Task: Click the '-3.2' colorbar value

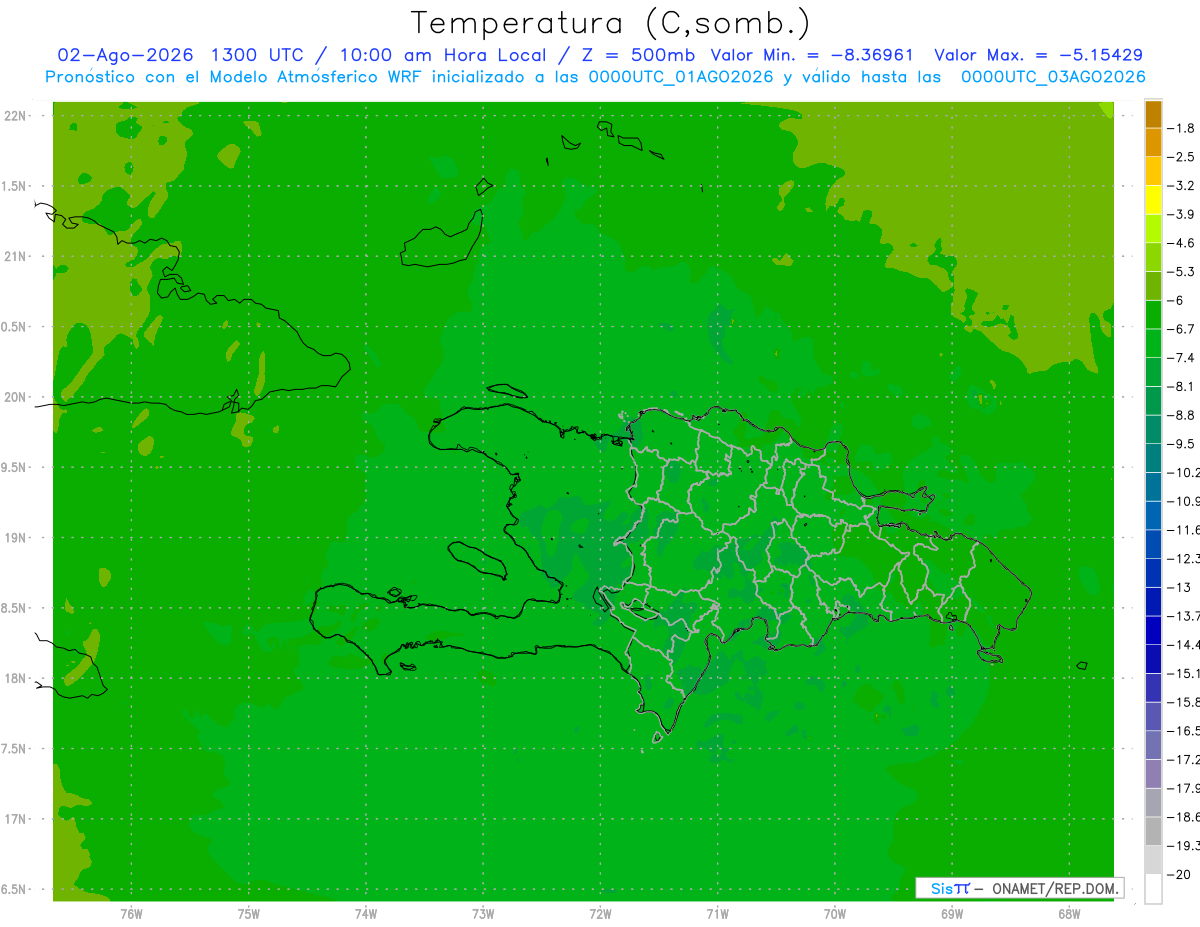Action: click(1182, 186)
